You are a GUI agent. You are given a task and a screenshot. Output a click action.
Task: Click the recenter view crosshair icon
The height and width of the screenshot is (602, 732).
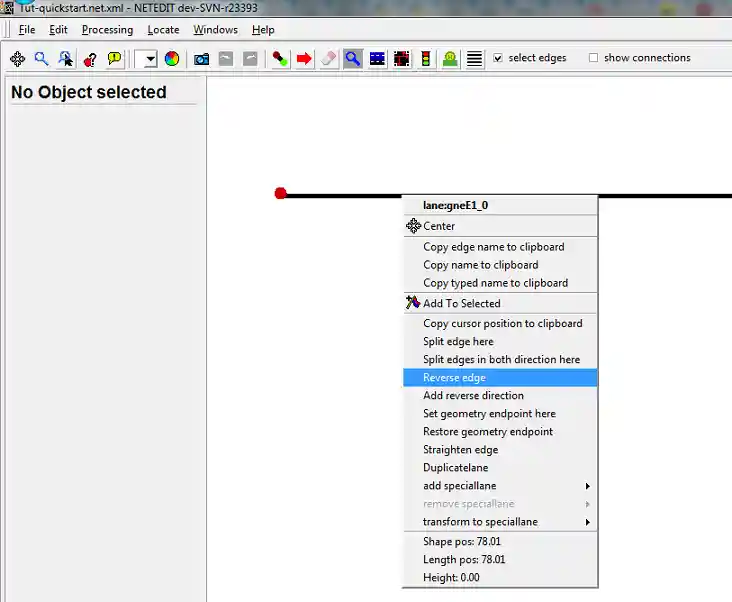point(18,59)
